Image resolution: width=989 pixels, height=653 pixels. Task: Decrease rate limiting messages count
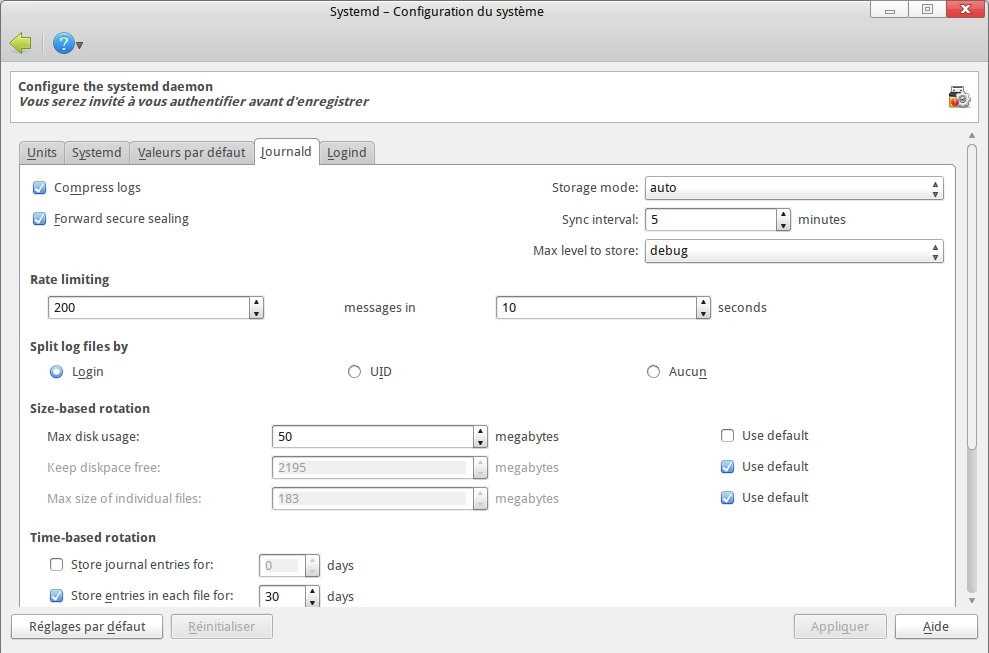[x=257, y=314]
